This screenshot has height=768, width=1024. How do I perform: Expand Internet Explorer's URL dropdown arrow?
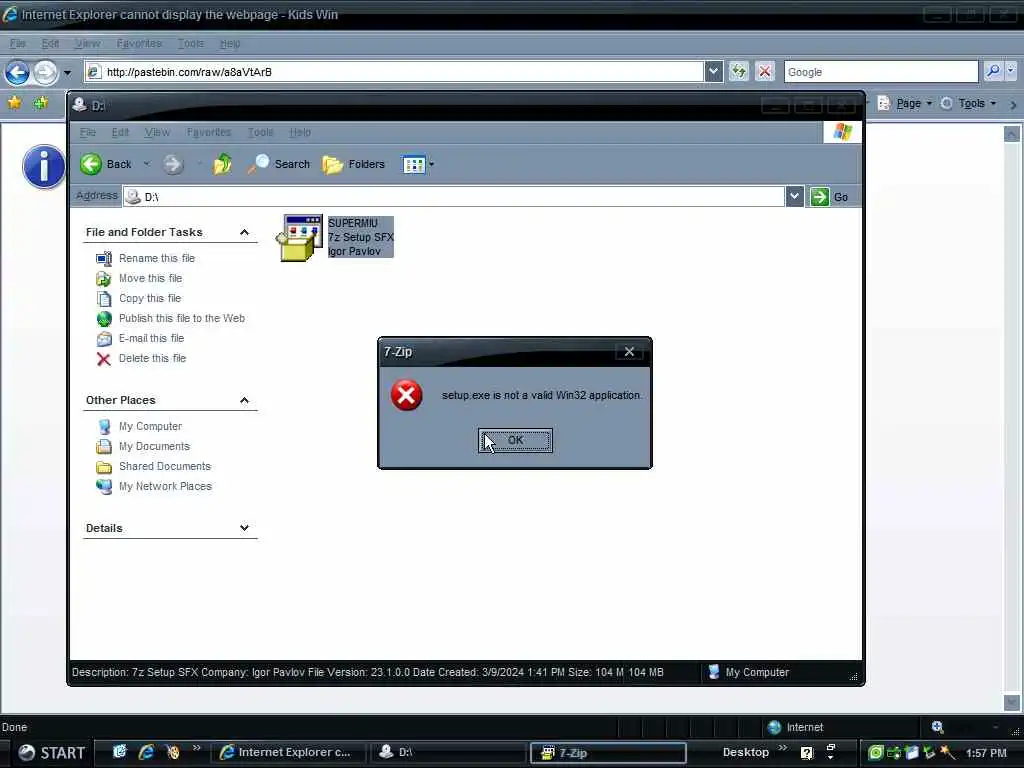(714, 71)
